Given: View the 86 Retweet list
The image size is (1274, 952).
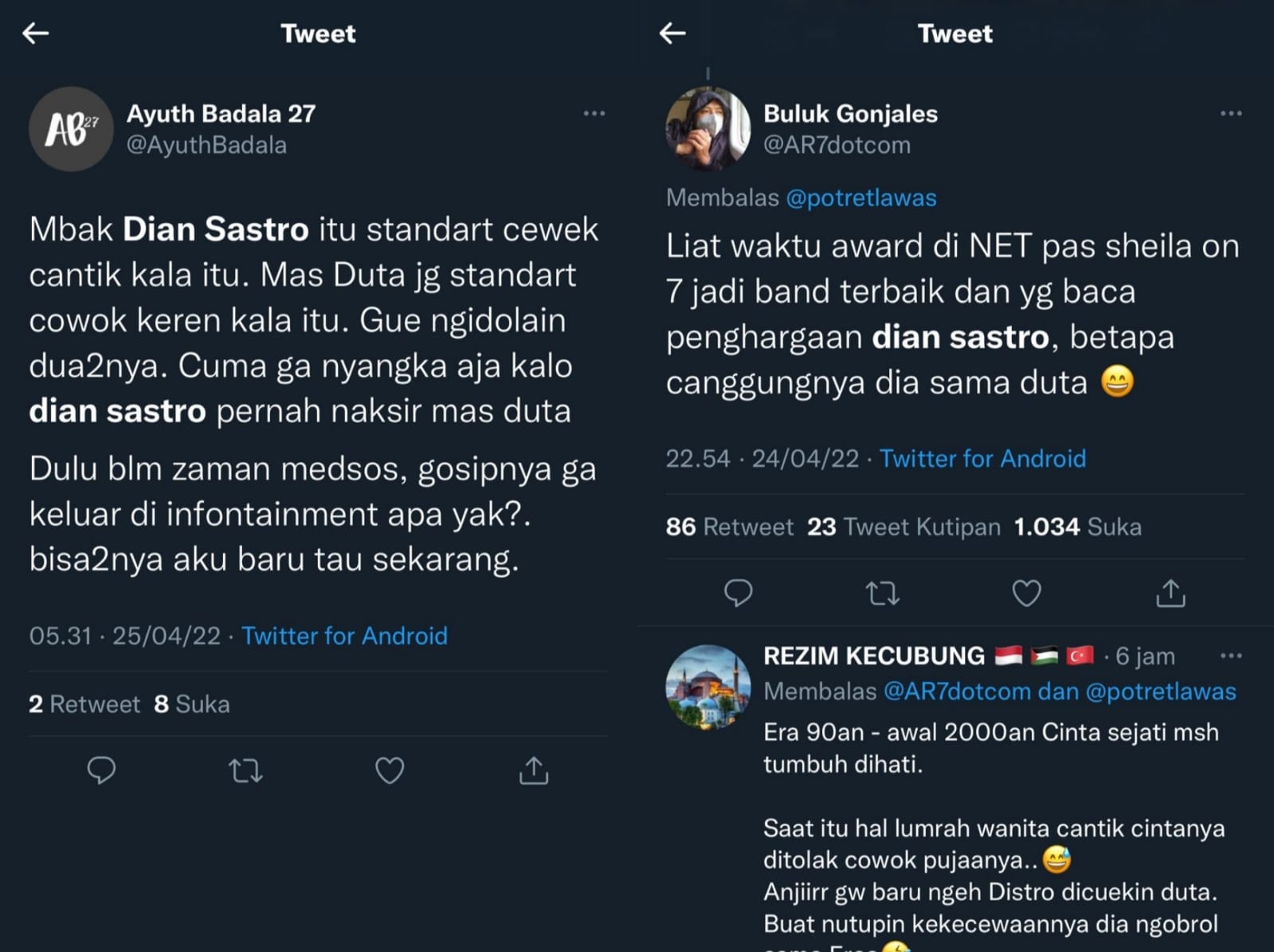Looking at the screenshot, I should [x=729, y=527].
